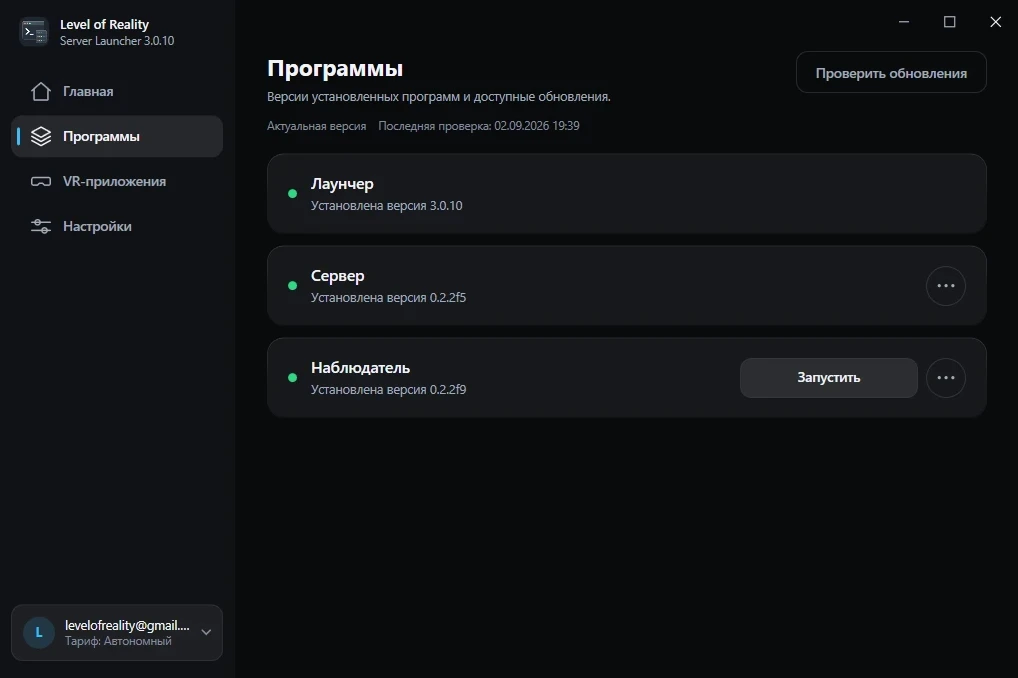The image size is (1018, 678).
Task: Click the 'Последняя проверка: 02.09.2026 19:39' text
Action: [479, 126]
